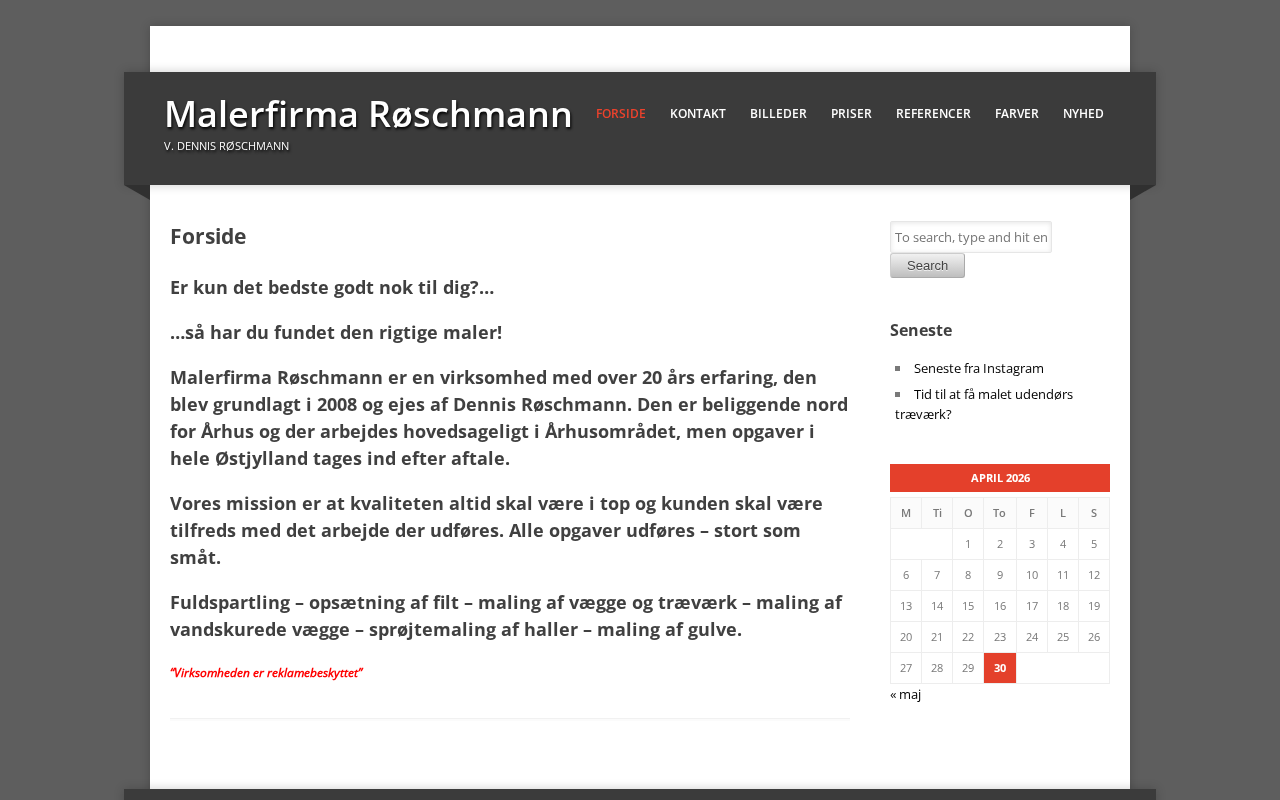
Task: Click the Forside page heading
Action: coord(208,237)
